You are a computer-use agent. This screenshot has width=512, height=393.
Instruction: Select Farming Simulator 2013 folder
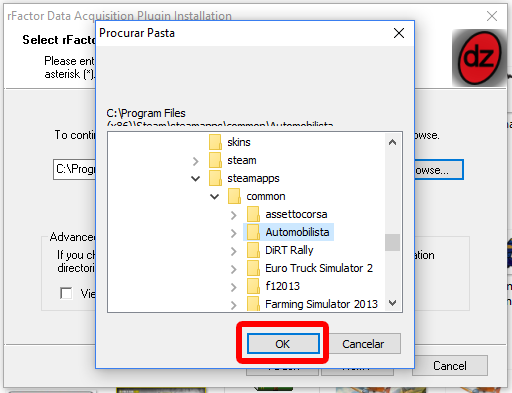[x=321, y=304]
